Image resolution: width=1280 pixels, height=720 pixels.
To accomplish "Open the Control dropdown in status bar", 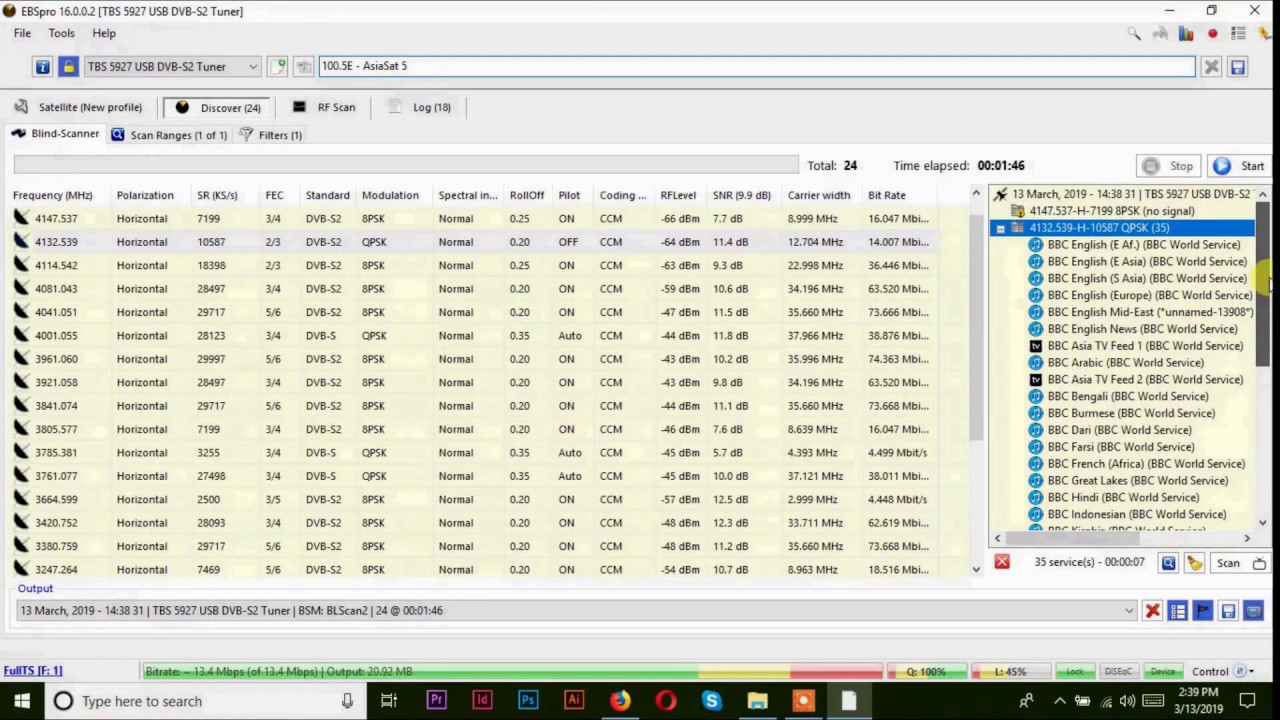I will [1222, 672].
